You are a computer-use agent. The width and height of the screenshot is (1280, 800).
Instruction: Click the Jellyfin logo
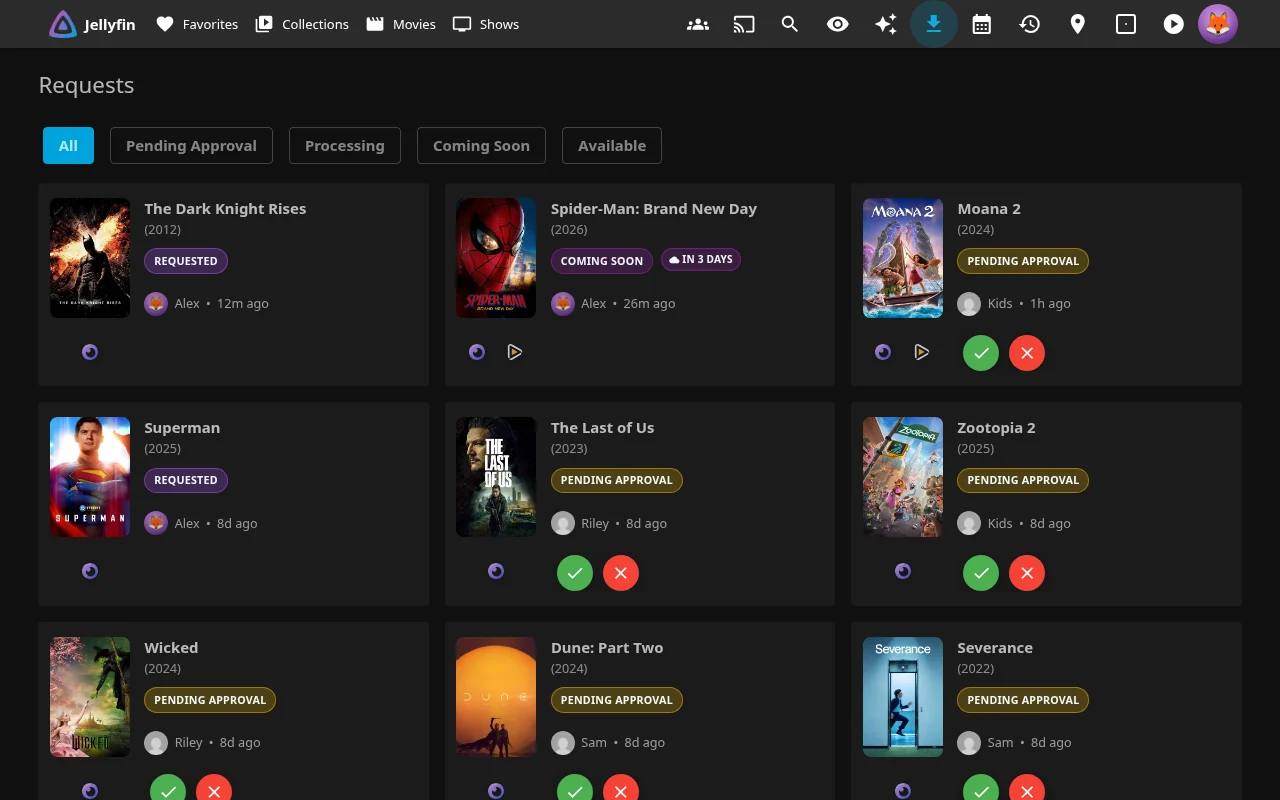click(x=92, y=24)
